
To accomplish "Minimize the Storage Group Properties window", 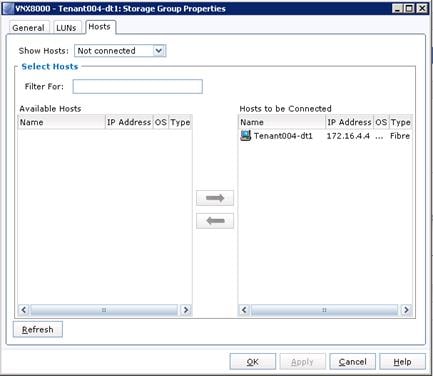I will point(398,8).
